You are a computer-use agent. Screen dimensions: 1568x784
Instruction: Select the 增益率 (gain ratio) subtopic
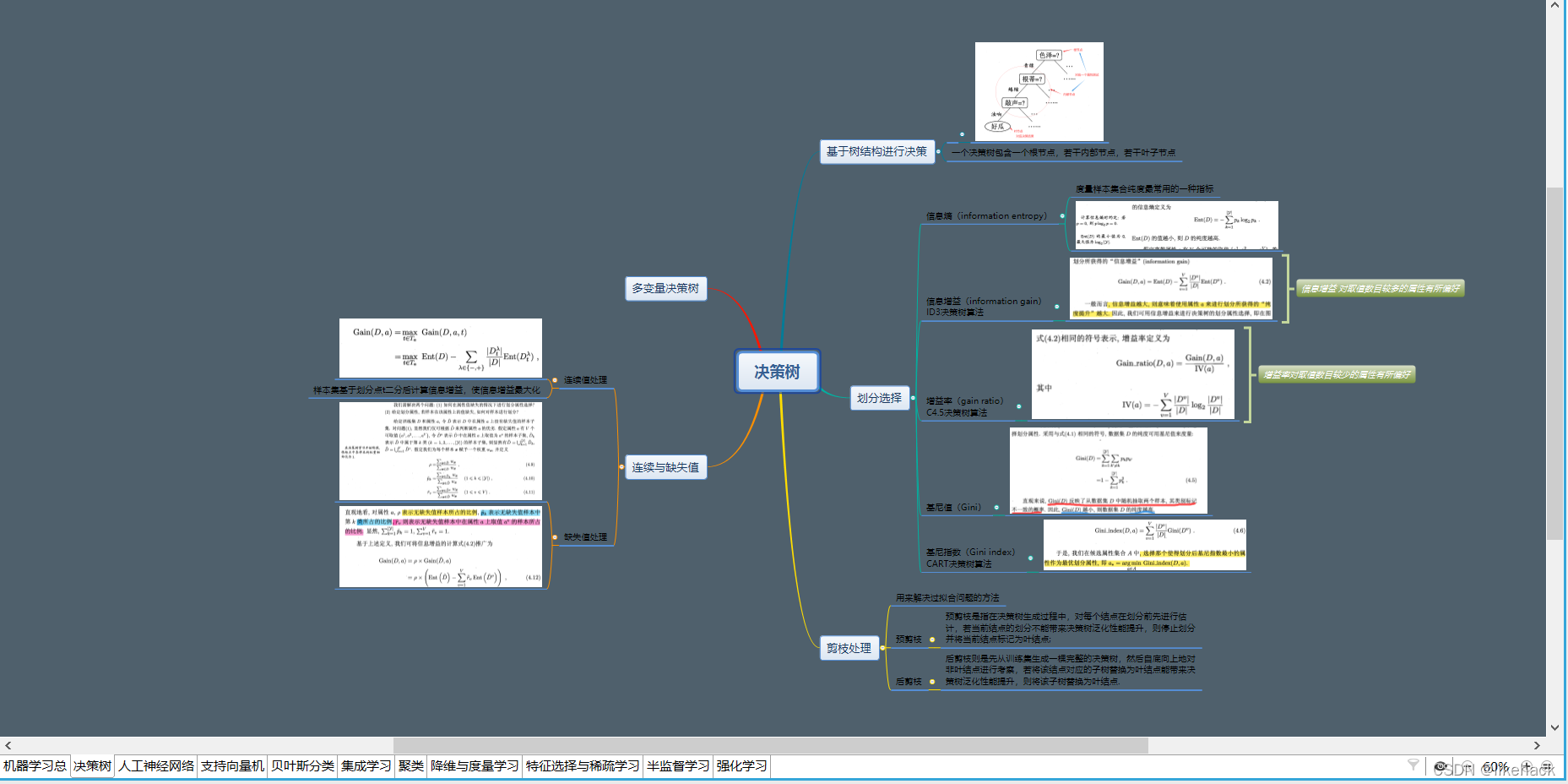(x=965, y=406)
